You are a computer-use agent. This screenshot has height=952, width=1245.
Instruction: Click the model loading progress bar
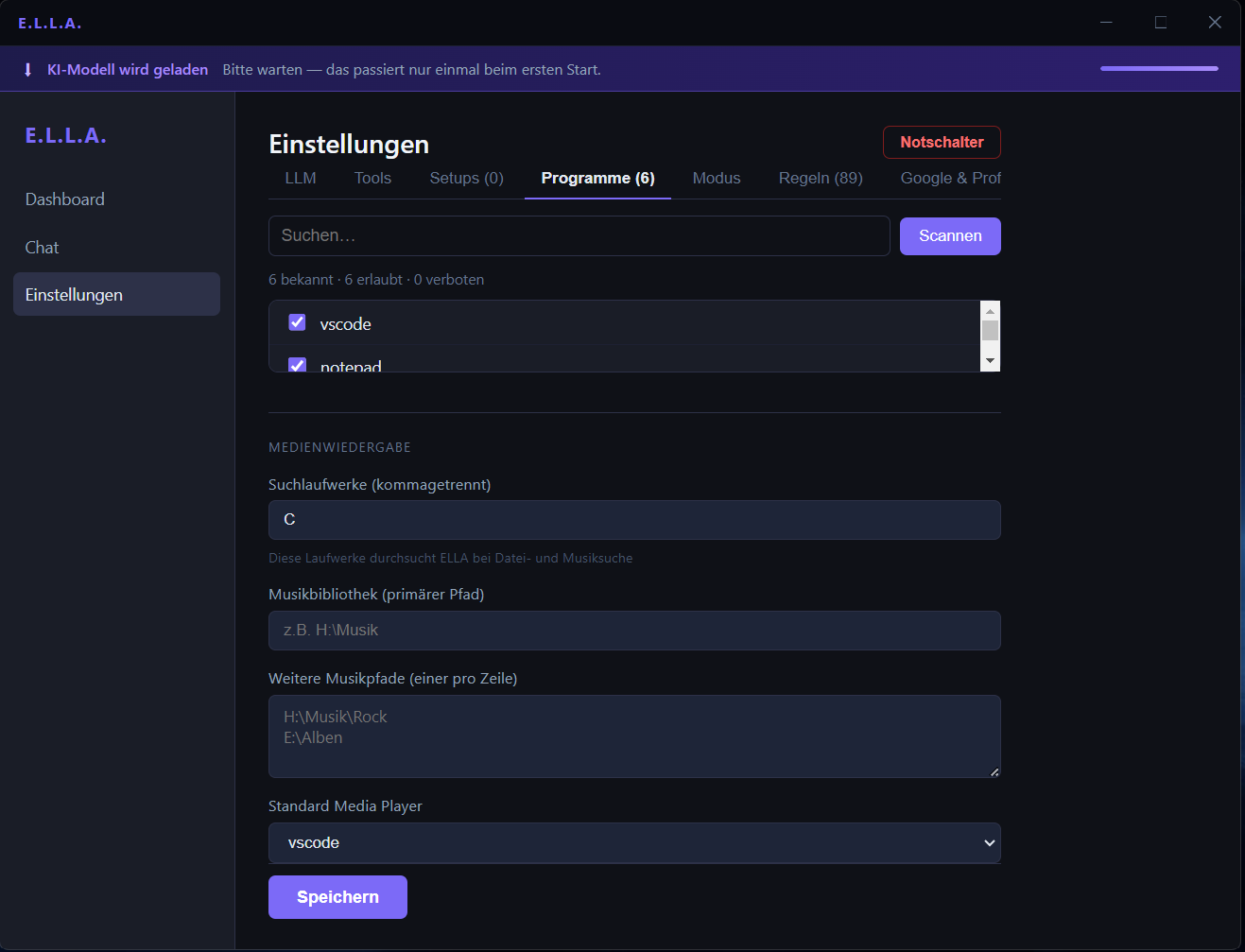tap(1159, 68)
